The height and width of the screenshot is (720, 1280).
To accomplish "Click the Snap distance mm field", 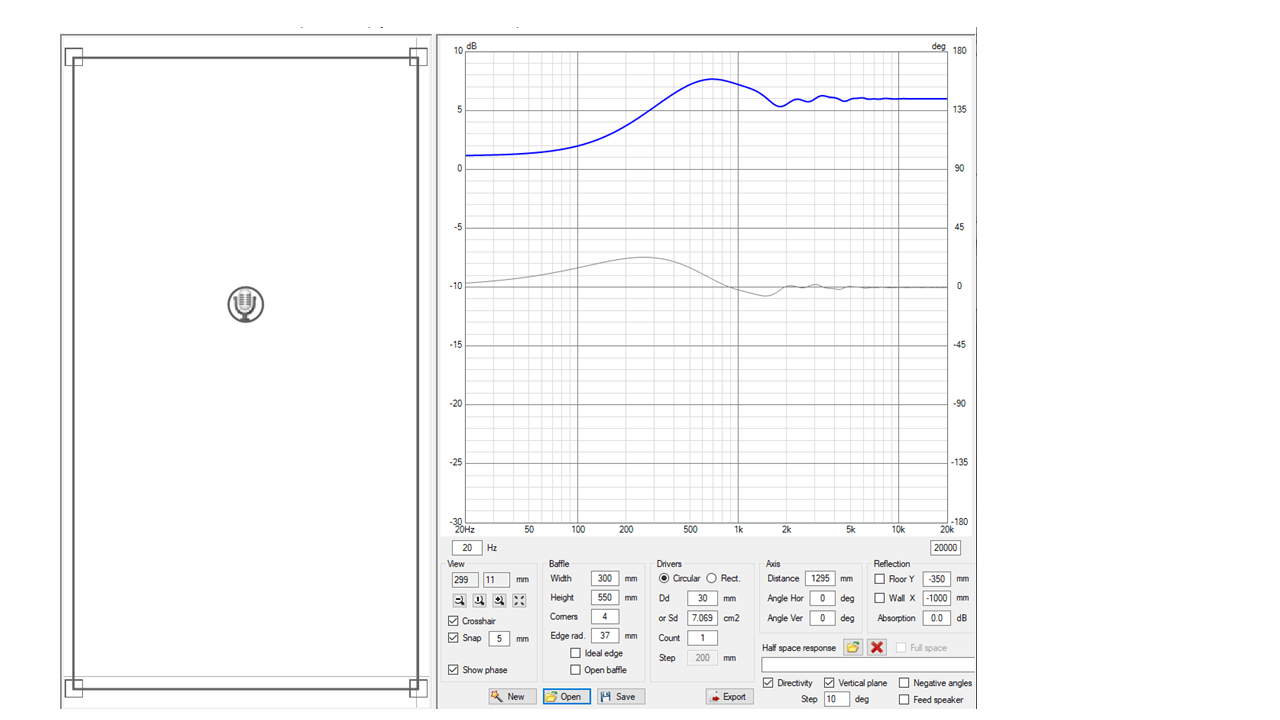I will (x=499, y=638).
